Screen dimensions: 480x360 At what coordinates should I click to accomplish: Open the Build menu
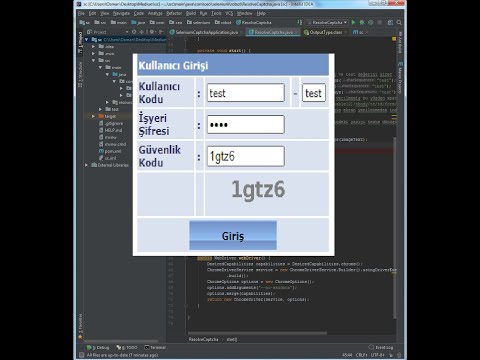[x=191, y=13]
